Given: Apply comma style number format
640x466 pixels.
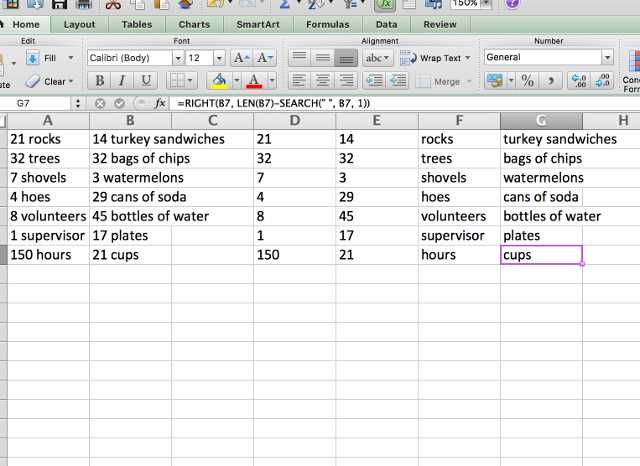Looking at the screenshot, I should pyautogui.click(x=551, y=81).
